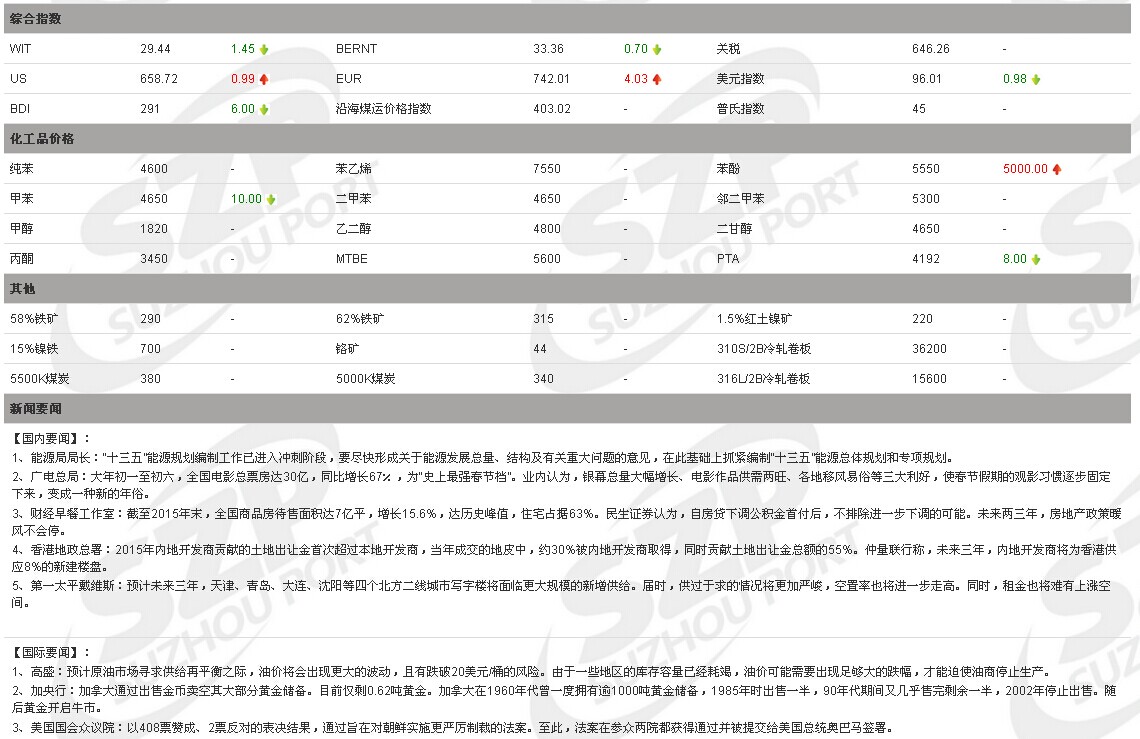Click the green down arrow beside BDI 6.00
Image resolution: width=1140 pixels, height=739 pixels.
(x=264, y=109)
